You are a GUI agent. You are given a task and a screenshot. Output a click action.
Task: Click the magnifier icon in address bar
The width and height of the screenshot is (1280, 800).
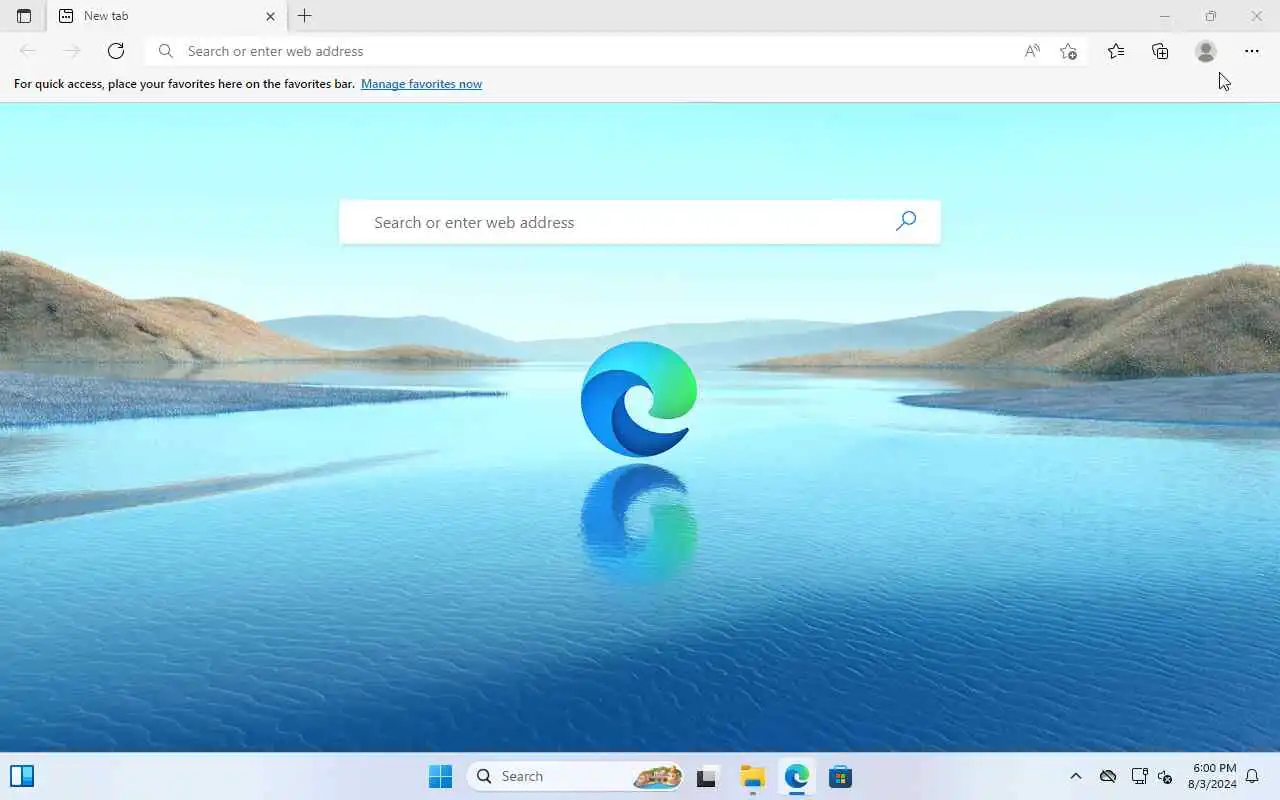click(166, 51)
